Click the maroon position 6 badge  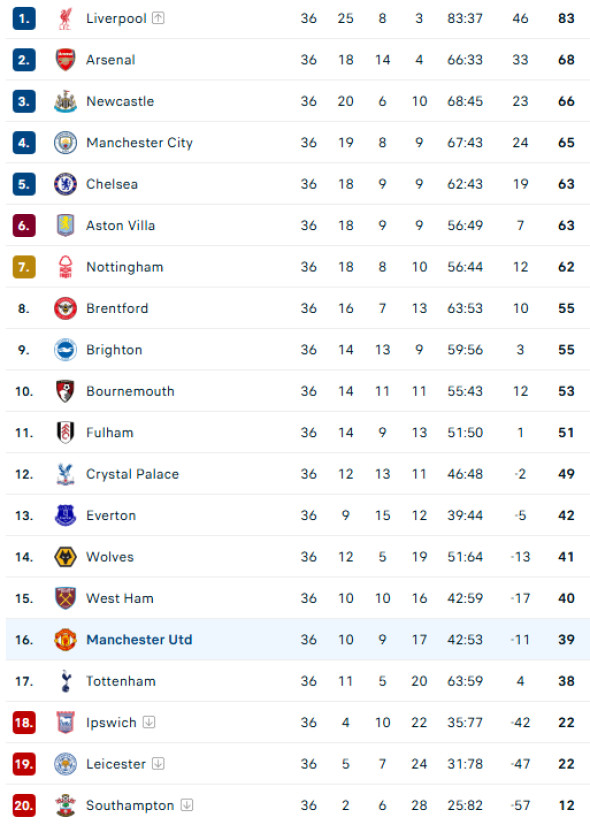pos(24,226)
